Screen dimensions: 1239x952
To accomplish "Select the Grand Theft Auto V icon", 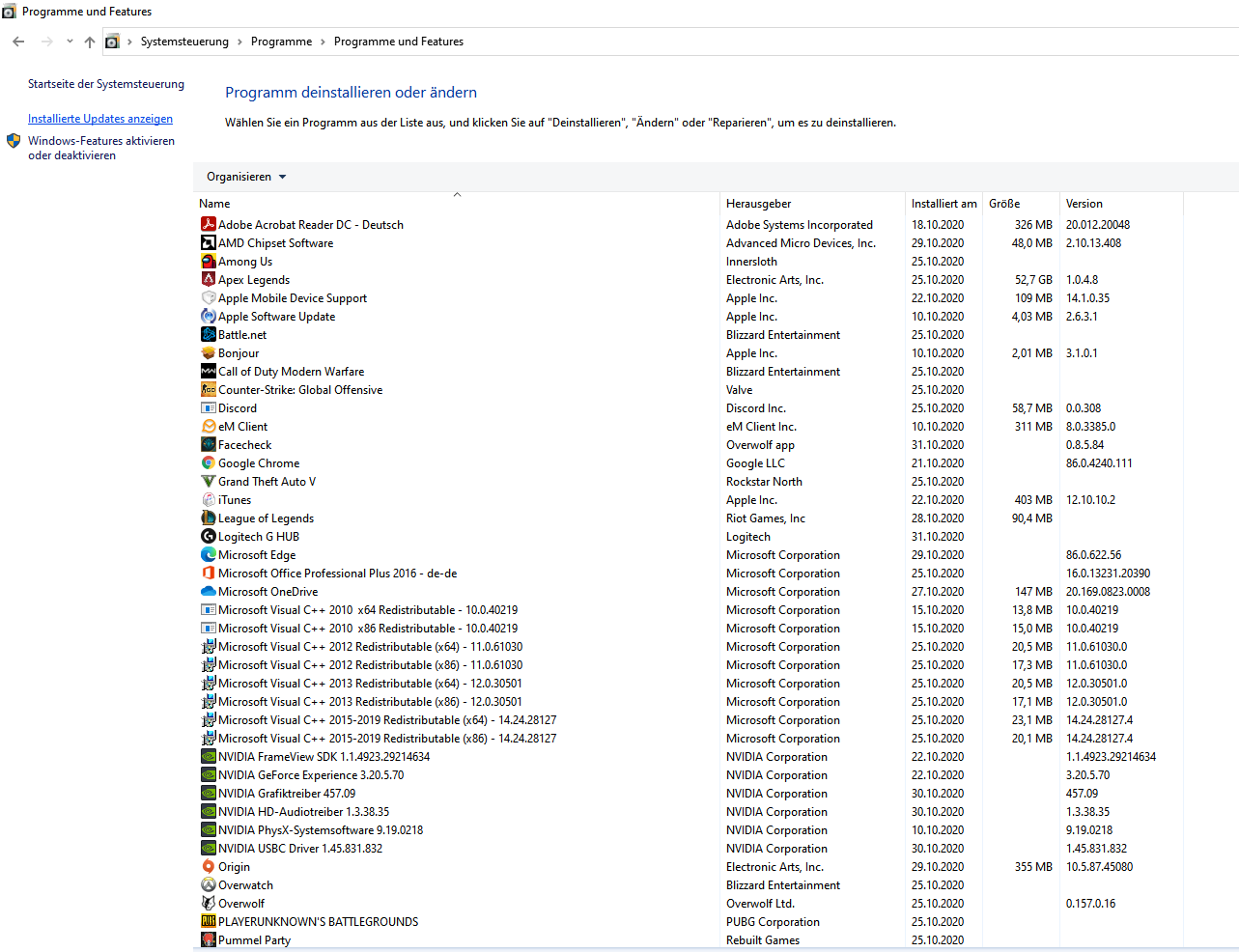I will click(x=208, y=481).
